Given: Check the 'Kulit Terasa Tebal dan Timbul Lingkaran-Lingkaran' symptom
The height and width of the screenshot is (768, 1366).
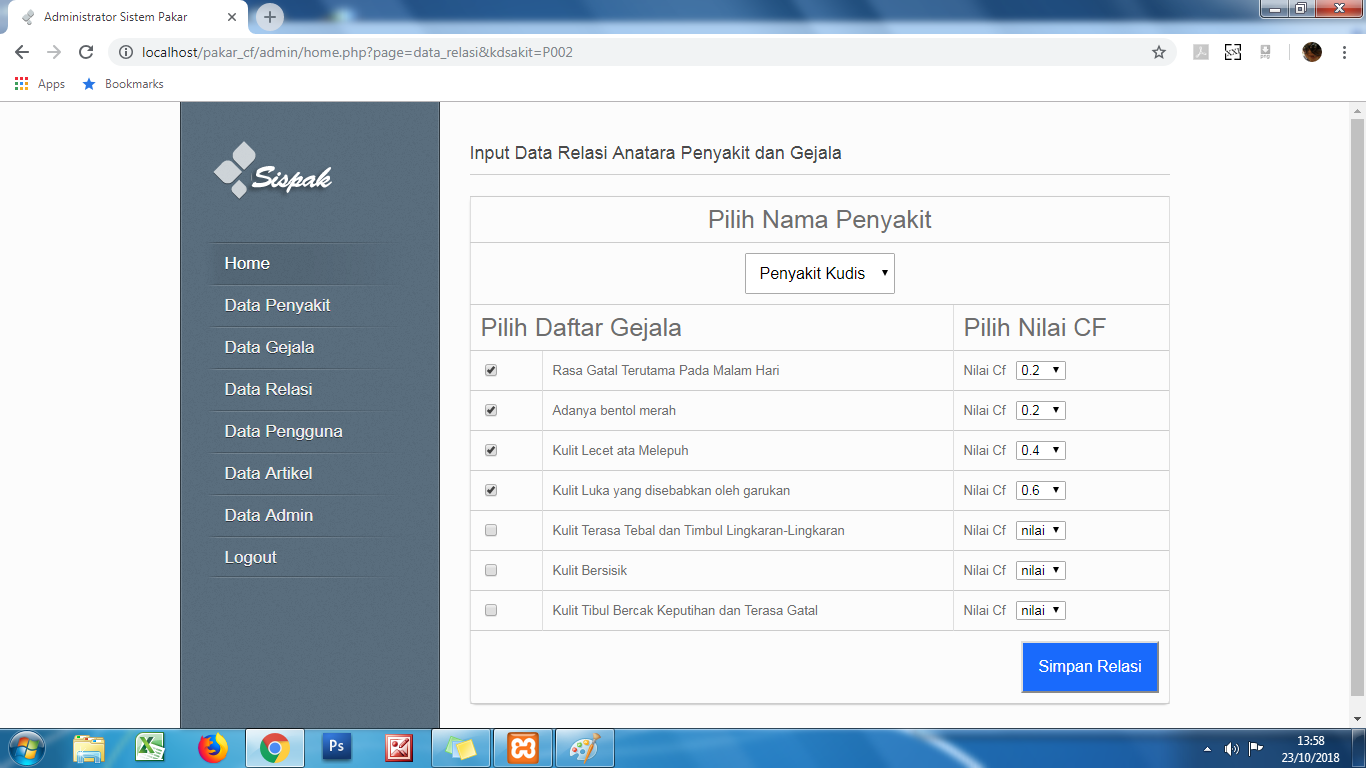Looking at the screenshot, I should tap(490, 529).
